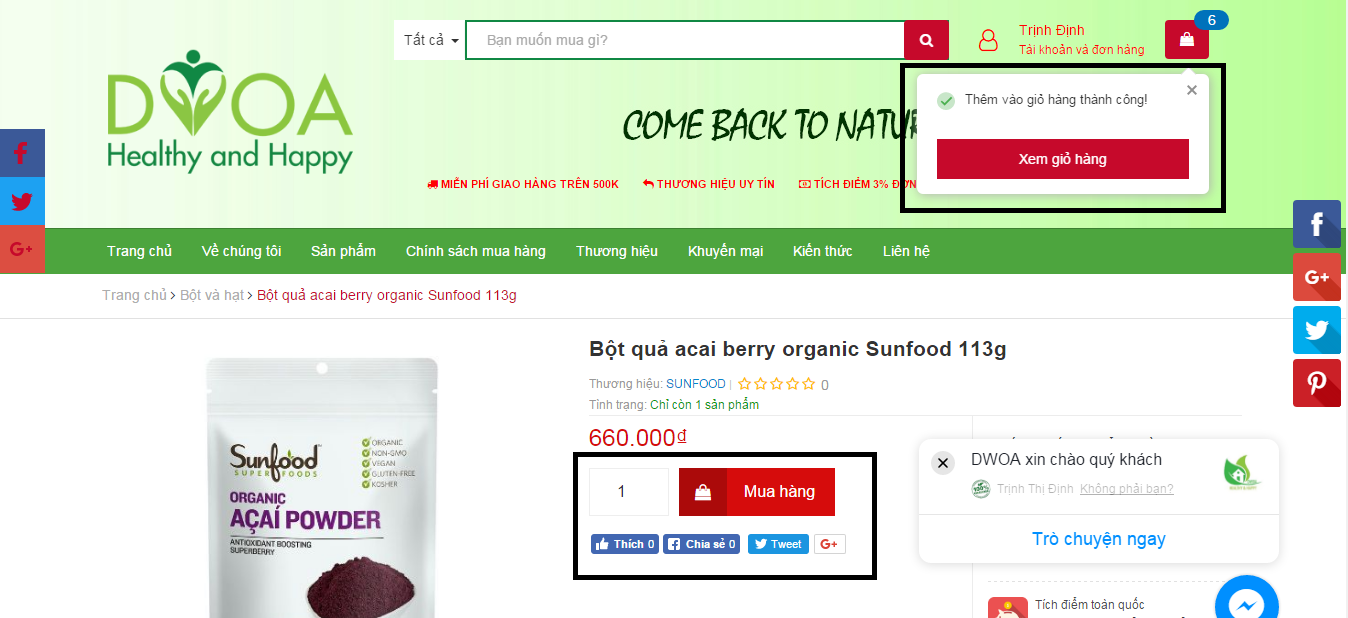Open the right-side Google+ icon

[x=1316, y=277]
